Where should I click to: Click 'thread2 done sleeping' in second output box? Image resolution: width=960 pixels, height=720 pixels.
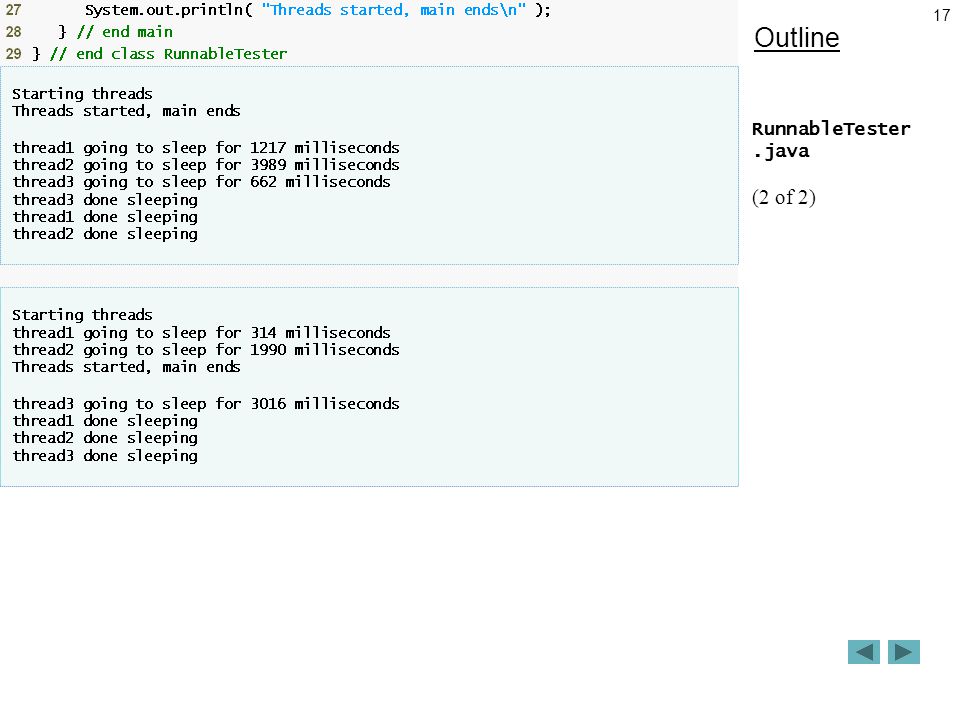pos(105,438)
